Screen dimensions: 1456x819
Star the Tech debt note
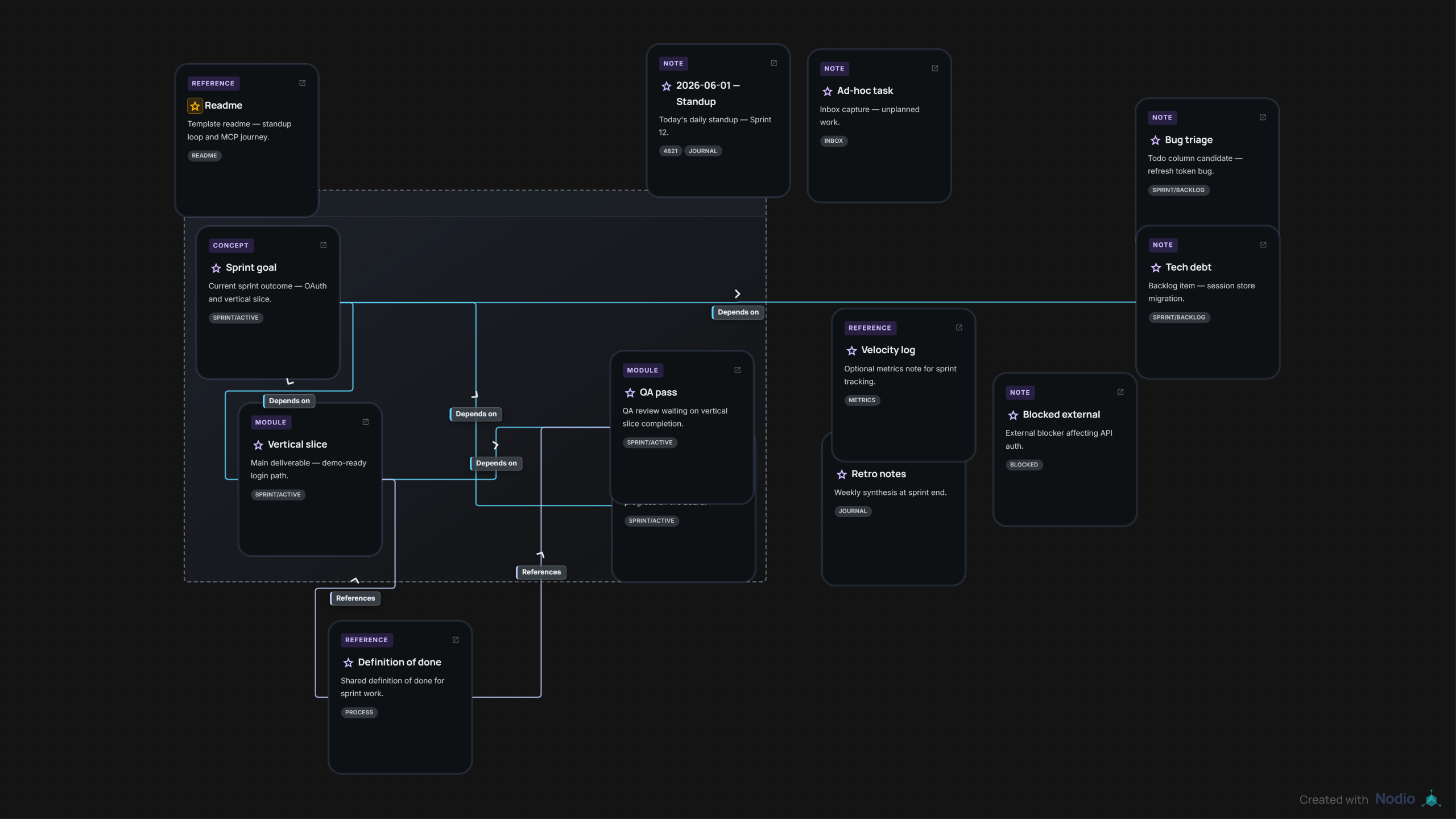tap(1156, 267)
